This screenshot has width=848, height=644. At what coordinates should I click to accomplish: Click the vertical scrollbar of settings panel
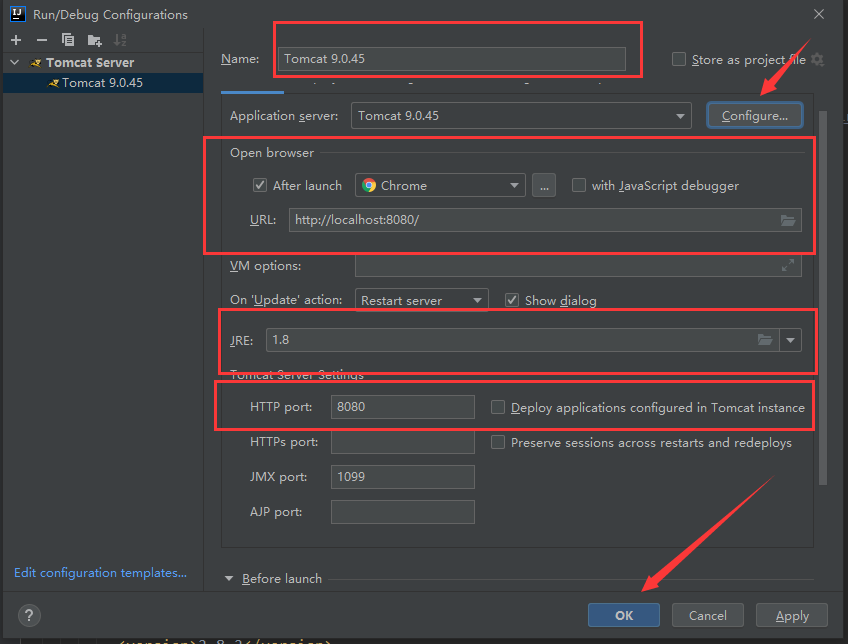point(823,297)
